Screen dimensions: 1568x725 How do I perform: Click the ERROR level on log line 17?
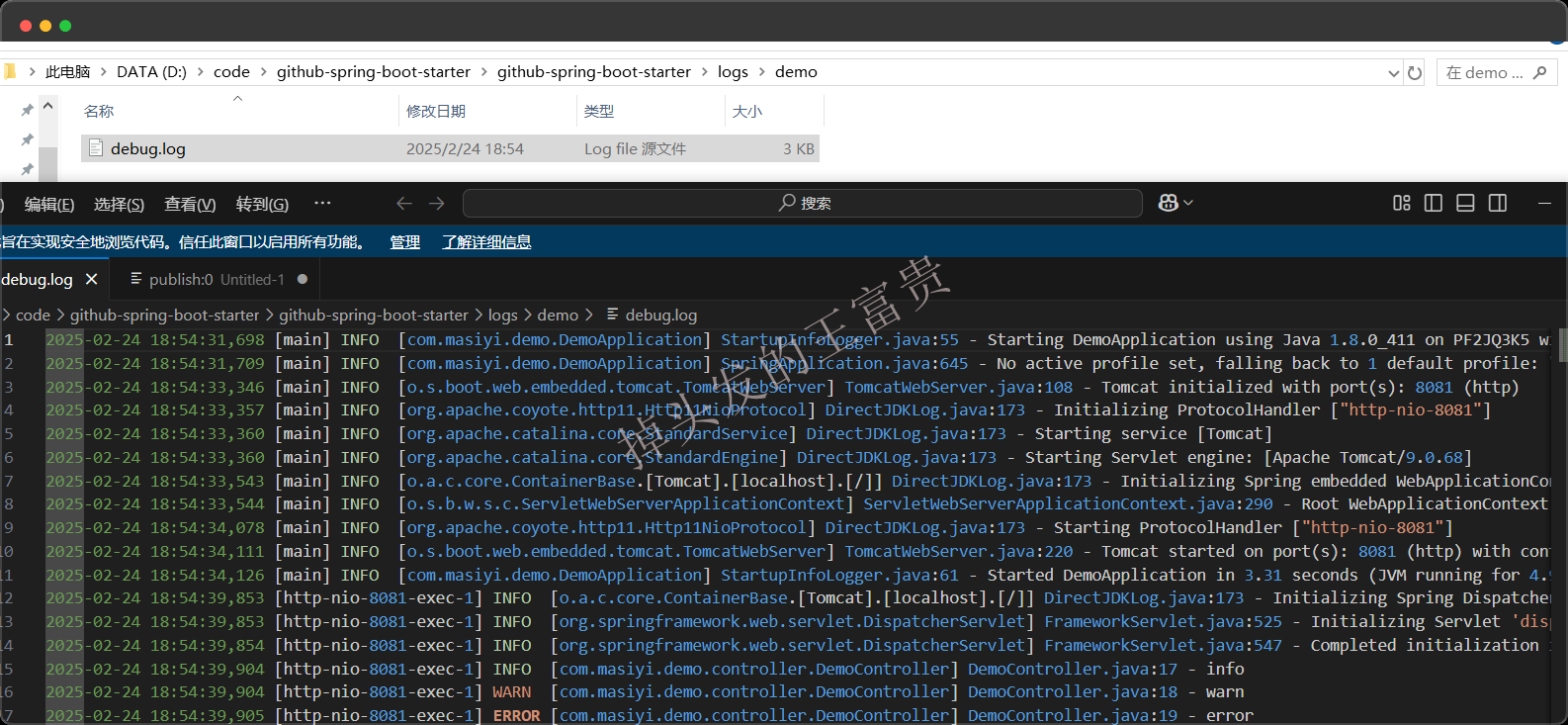[x=517, y=716]
